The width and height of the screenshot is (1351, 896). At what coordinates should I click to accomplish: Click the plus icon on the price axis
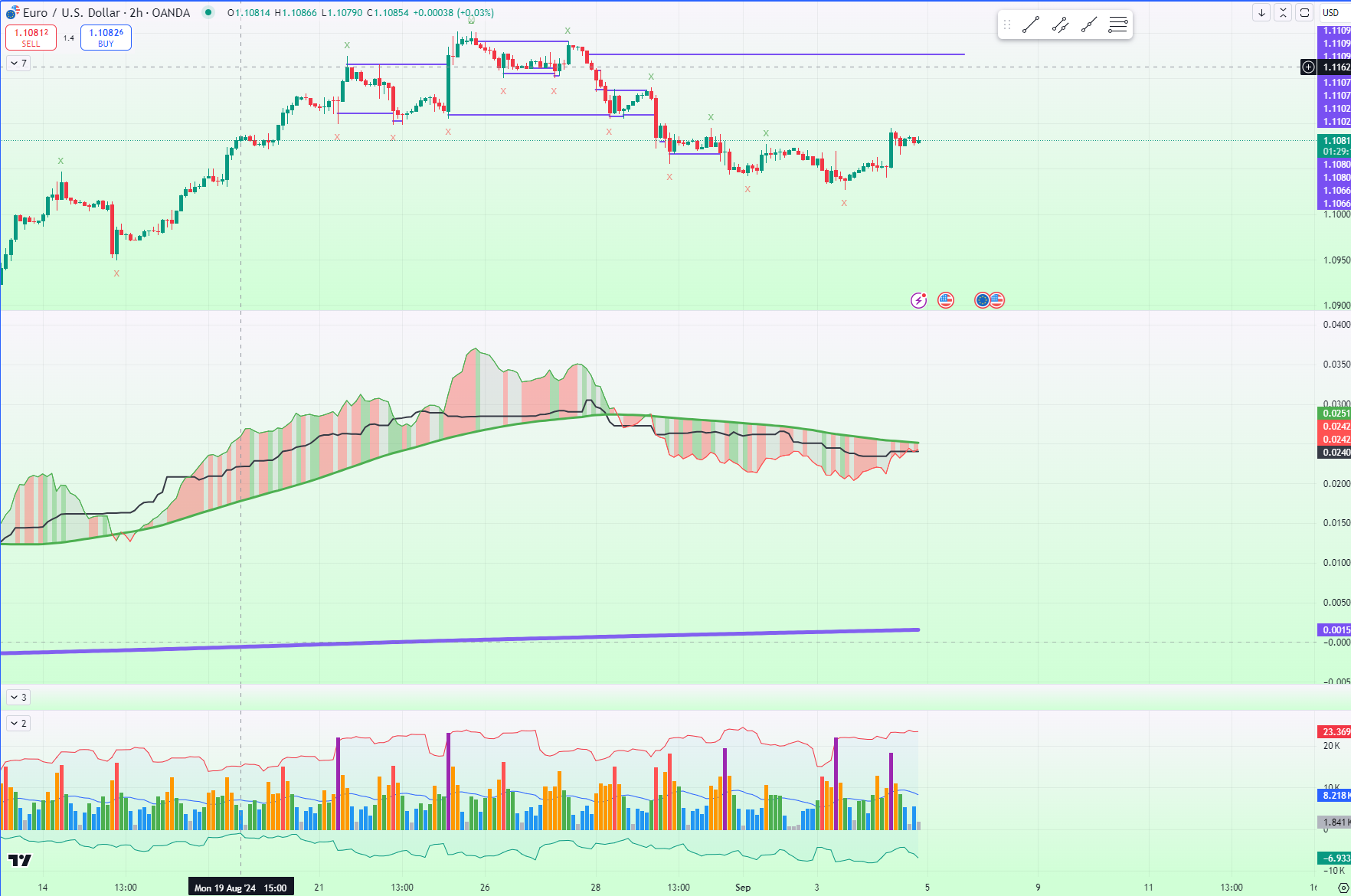[x=1310, y=67]
